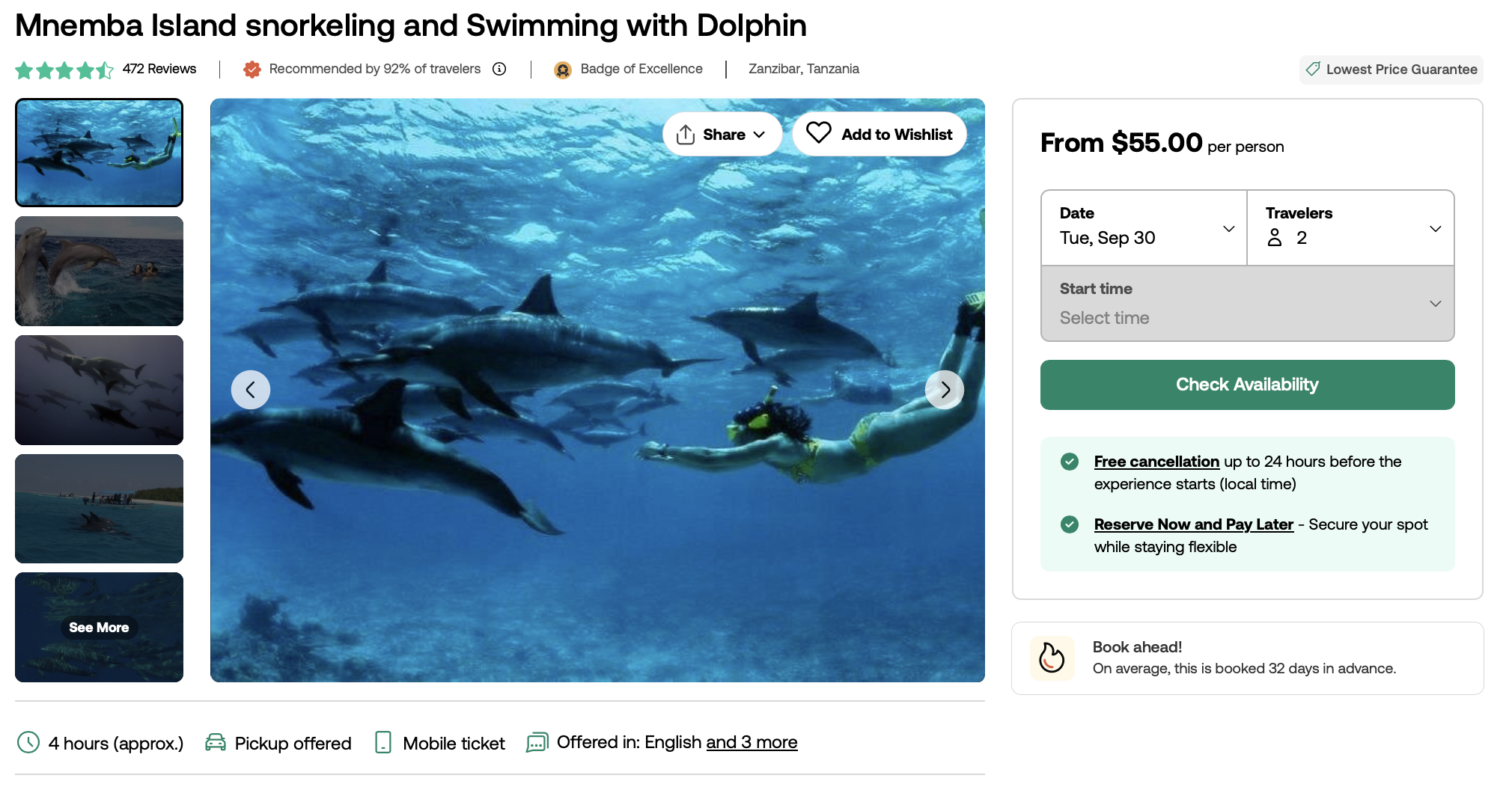Open the Start time Select time dropdown
Viewport: 1512px width, 796px height.
click(x=1248, y=304)
